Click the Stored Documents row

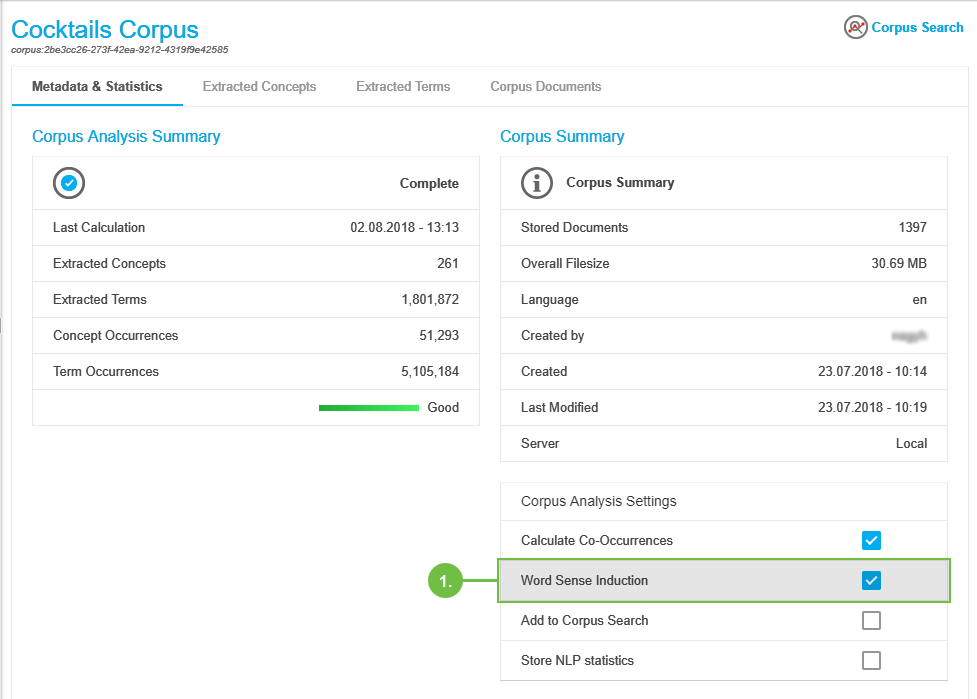coord(723,228)
